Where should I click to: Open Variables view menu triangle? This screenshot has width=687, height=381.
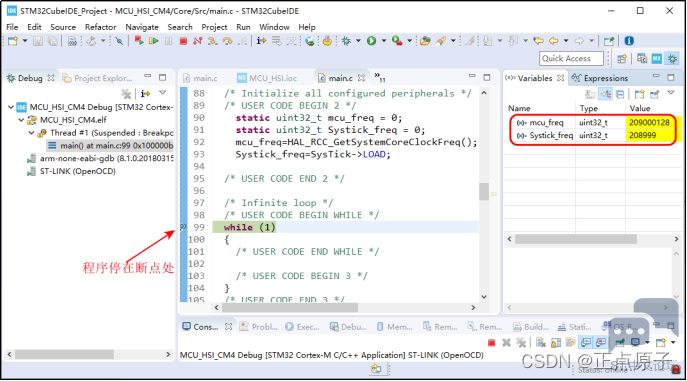(x=671, y=93)
